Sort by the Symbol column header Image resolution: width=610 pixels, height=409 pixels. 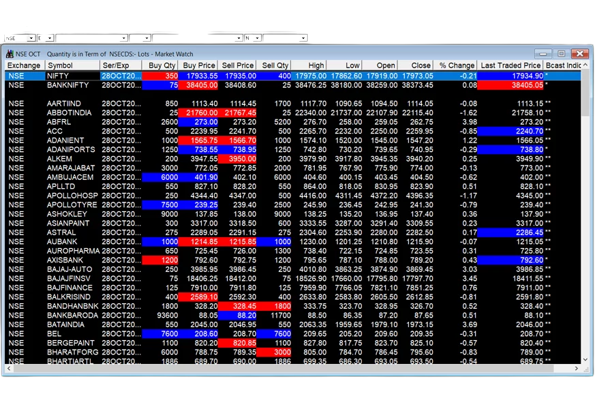[72, 65]
